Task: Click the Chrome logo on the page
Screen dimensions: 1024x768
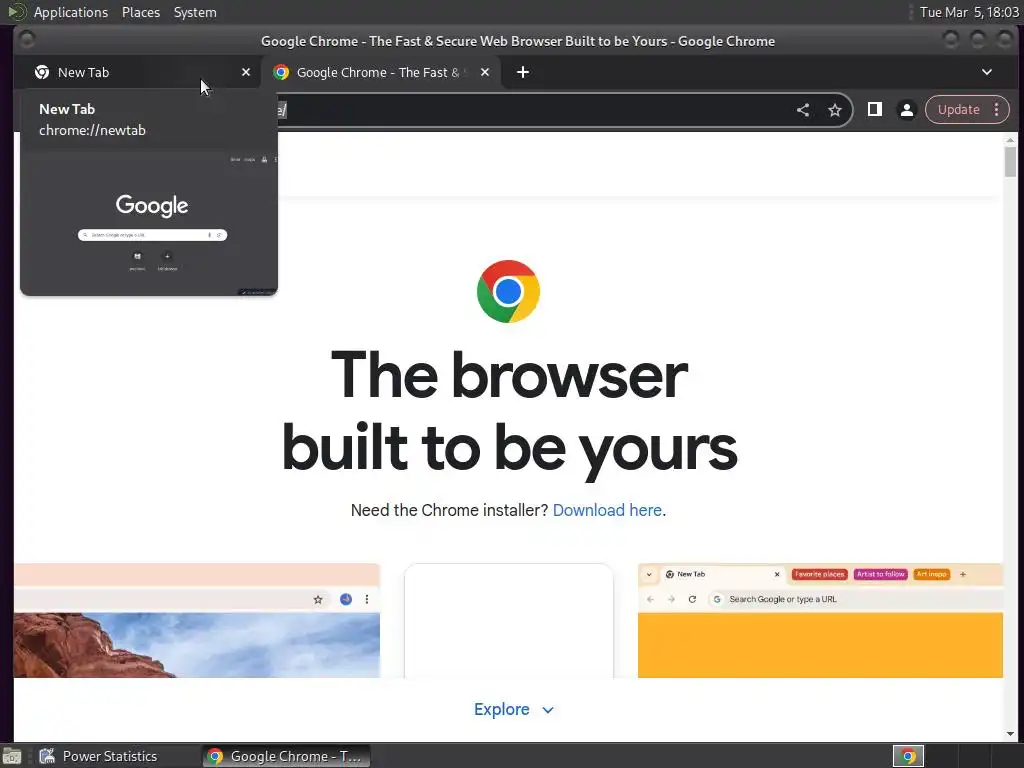Action: pyautogui.click(x=508, y=291)
